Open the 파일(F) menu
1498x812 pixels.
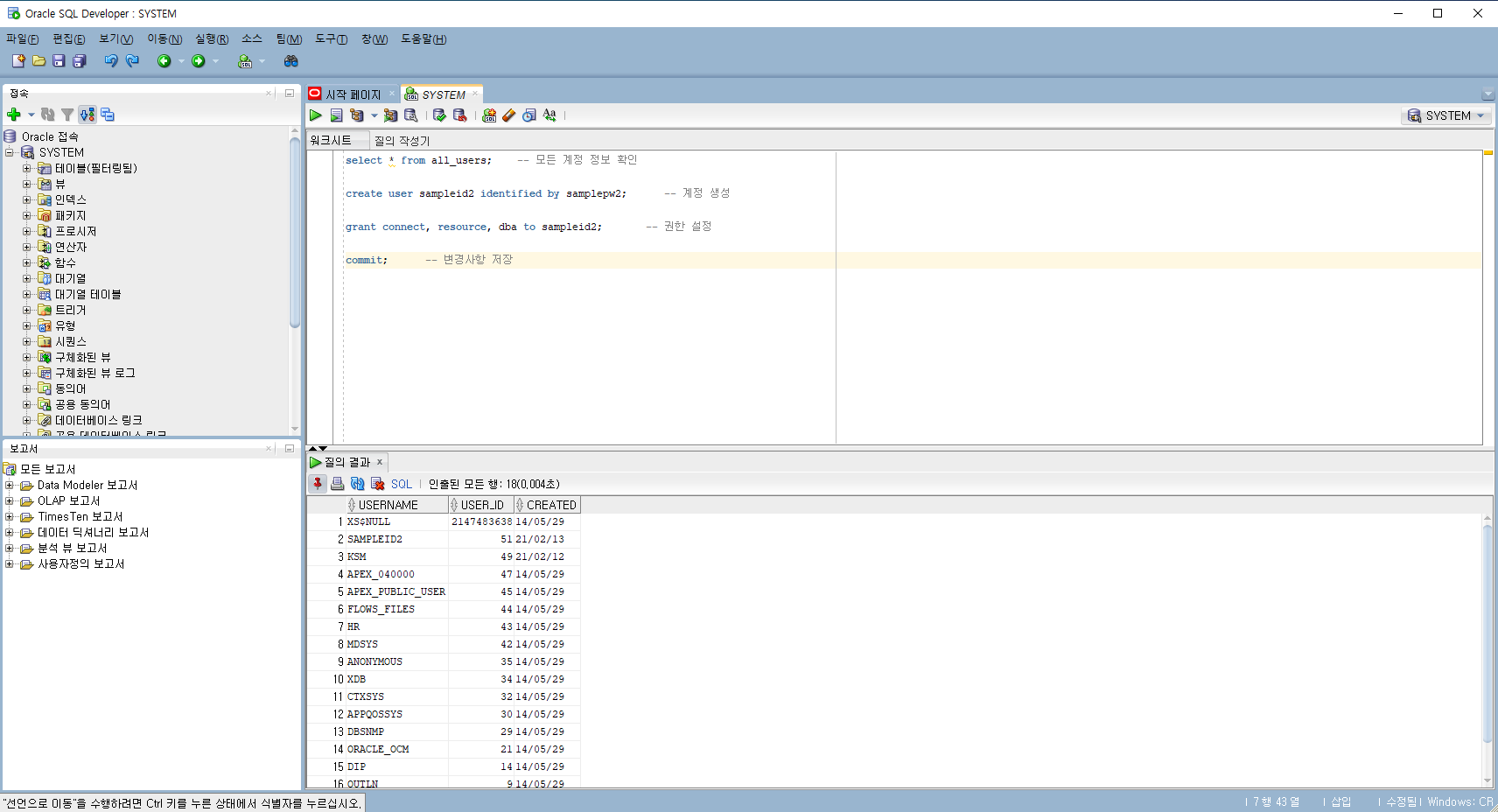(x=23, y=39)
